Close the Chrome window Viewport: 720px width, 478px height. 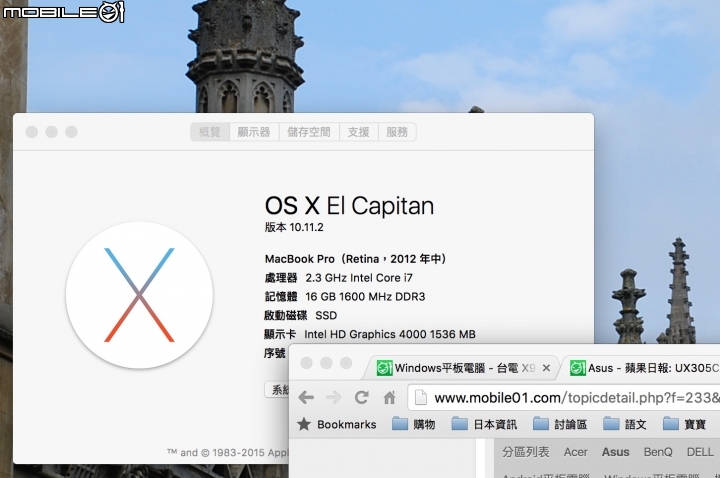(306, 363)
